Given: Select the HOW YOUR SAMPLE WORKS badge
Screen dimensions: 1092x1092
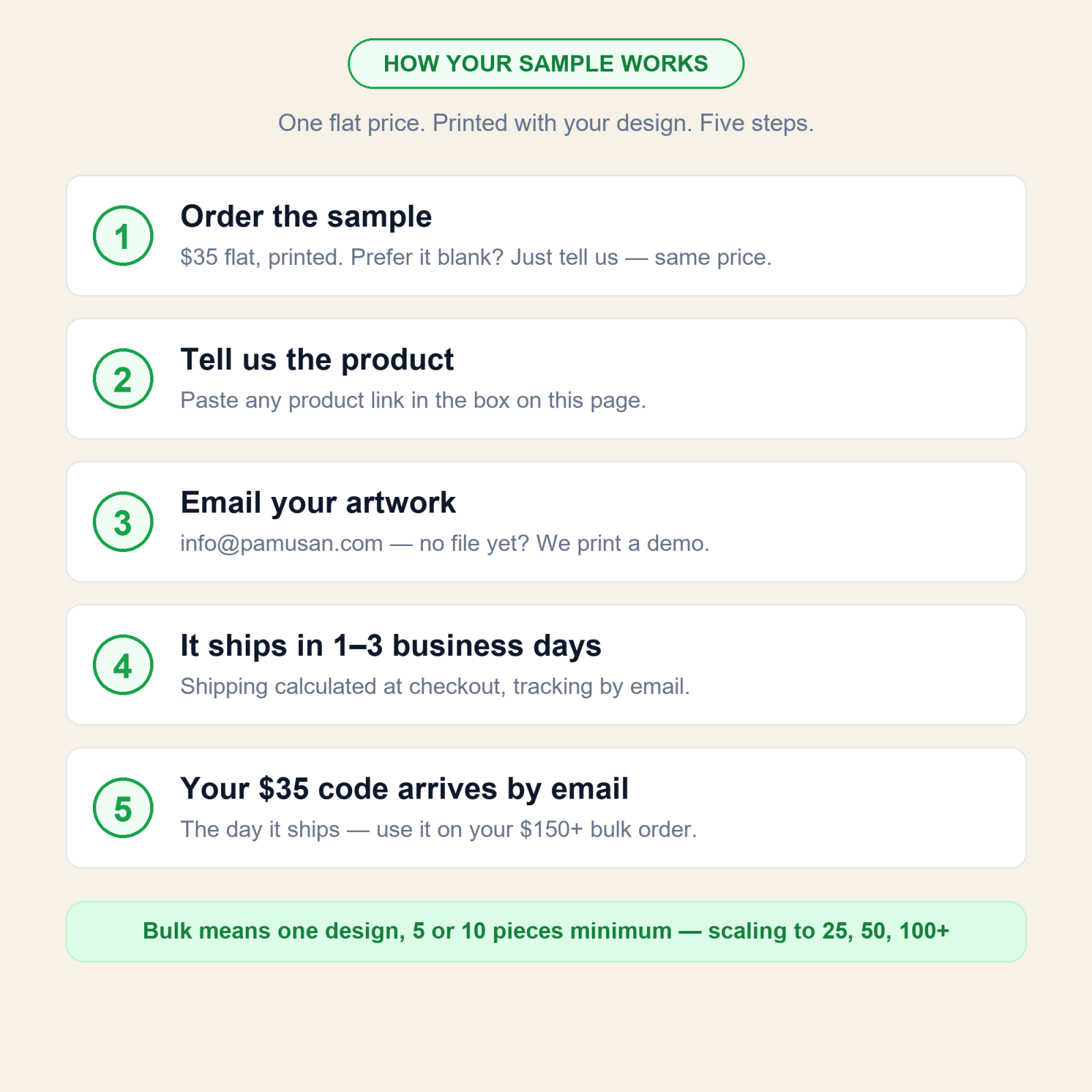Looking at the screenshot, I should pyautogui.click(x=546, y=63).
